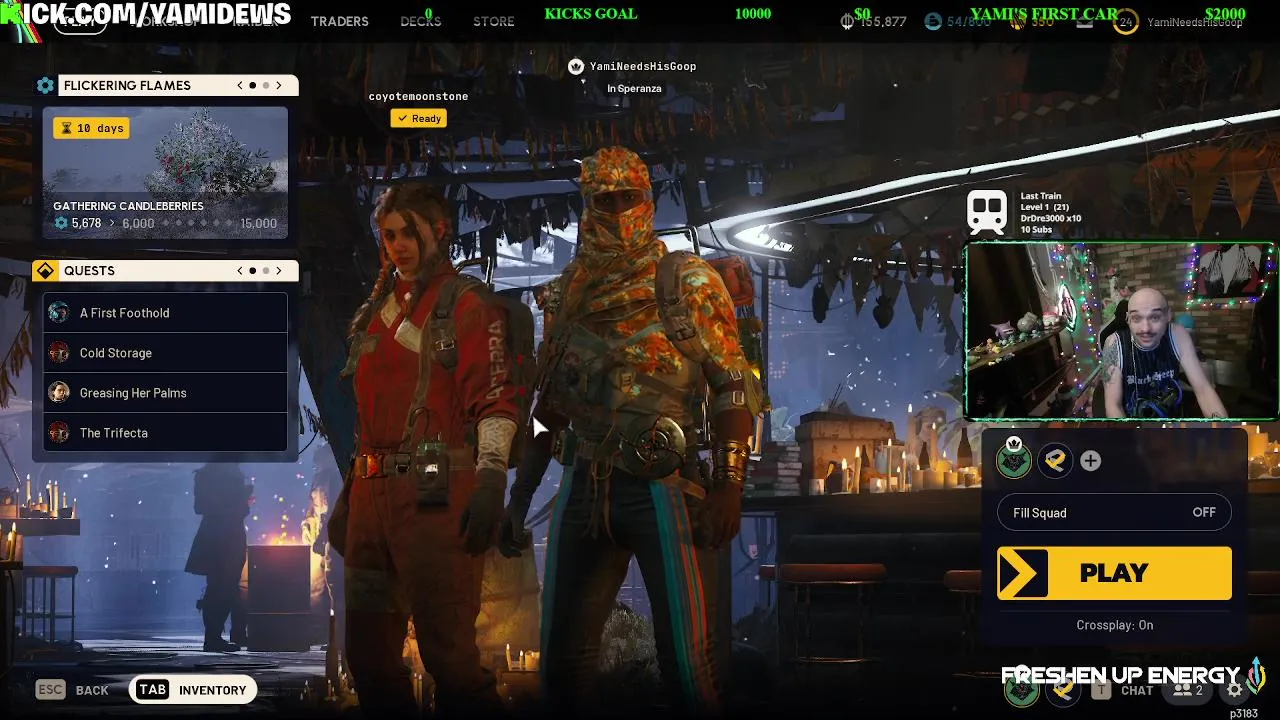
Task: Show the previous Quests page
Action: [x=240, y=271]
